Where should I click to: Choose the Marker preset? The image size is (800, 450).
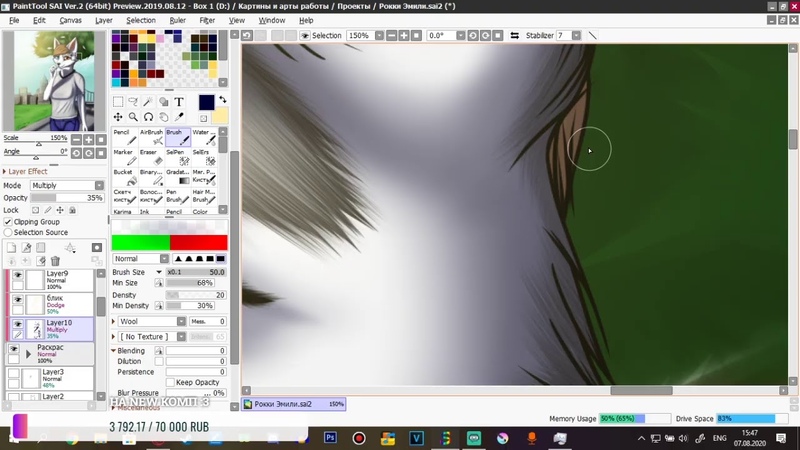125,157
